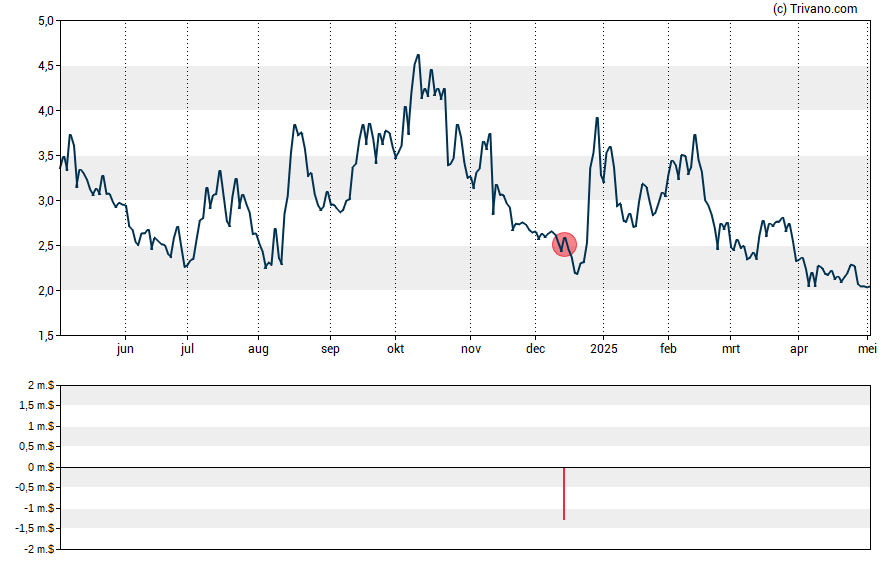Click the 'feb' month label
Viewport: 888px width, 565px height.
pos(668,349)
